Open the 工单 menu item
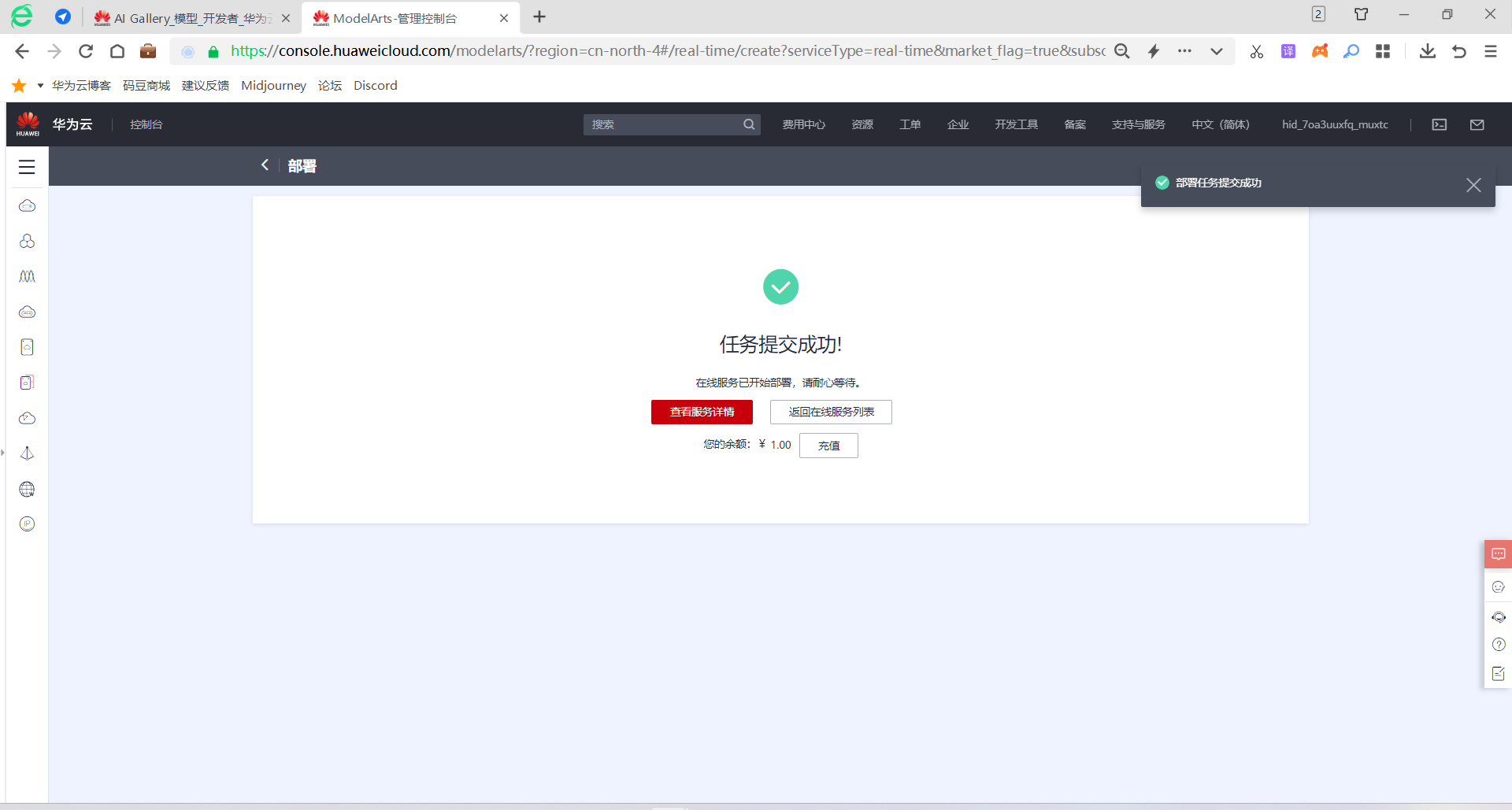The image size is (1512, 810). (x=910, y=124)
